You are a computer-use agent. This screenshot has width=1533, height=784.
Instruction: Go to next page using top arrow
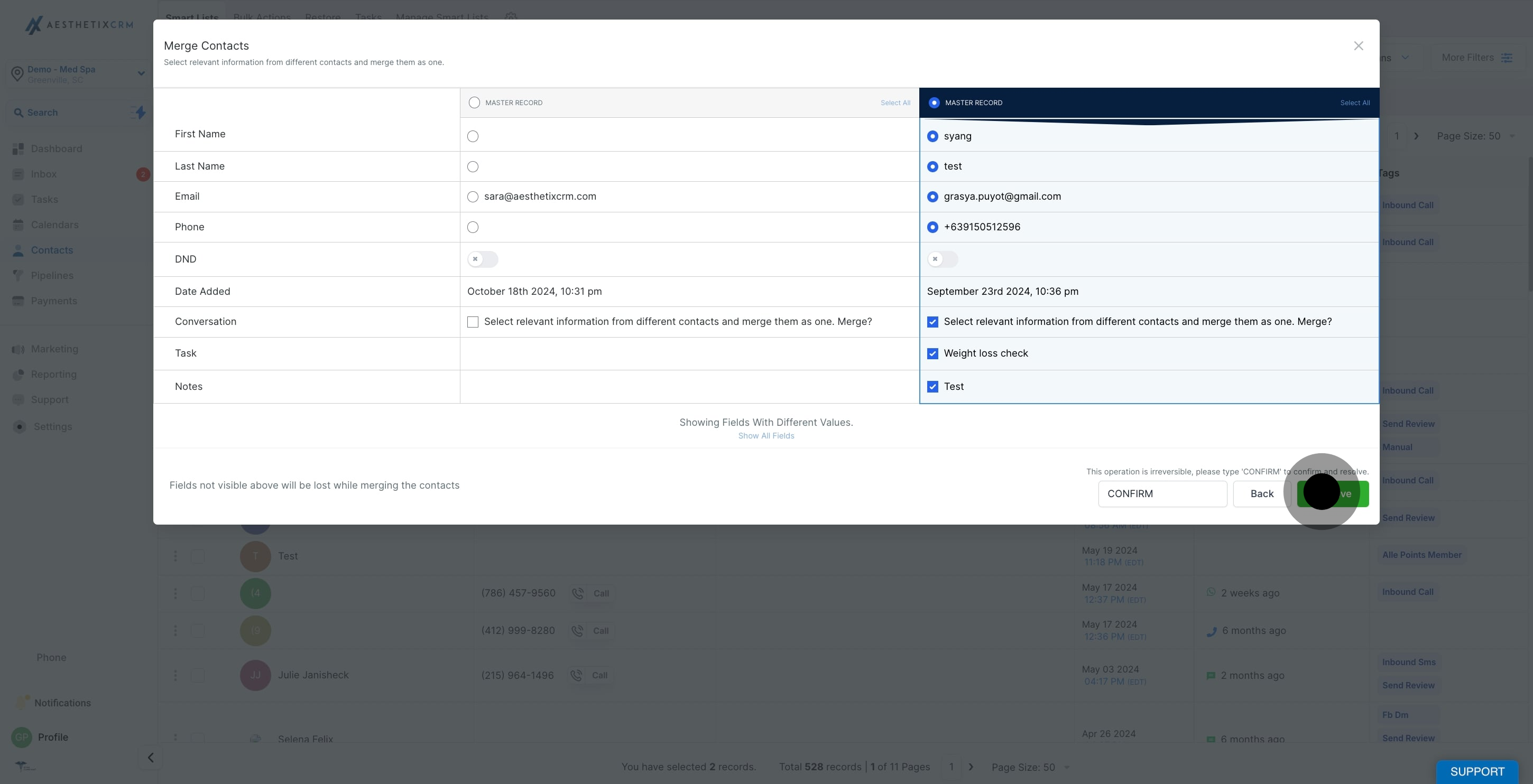click(x=1416, y=136)
